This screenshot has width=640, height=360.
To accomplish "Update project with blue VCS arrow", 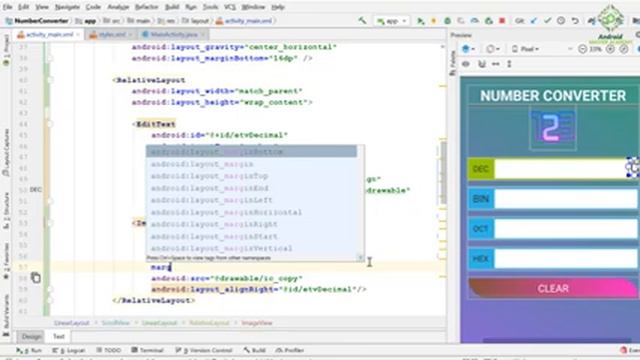I will (533, 21).
